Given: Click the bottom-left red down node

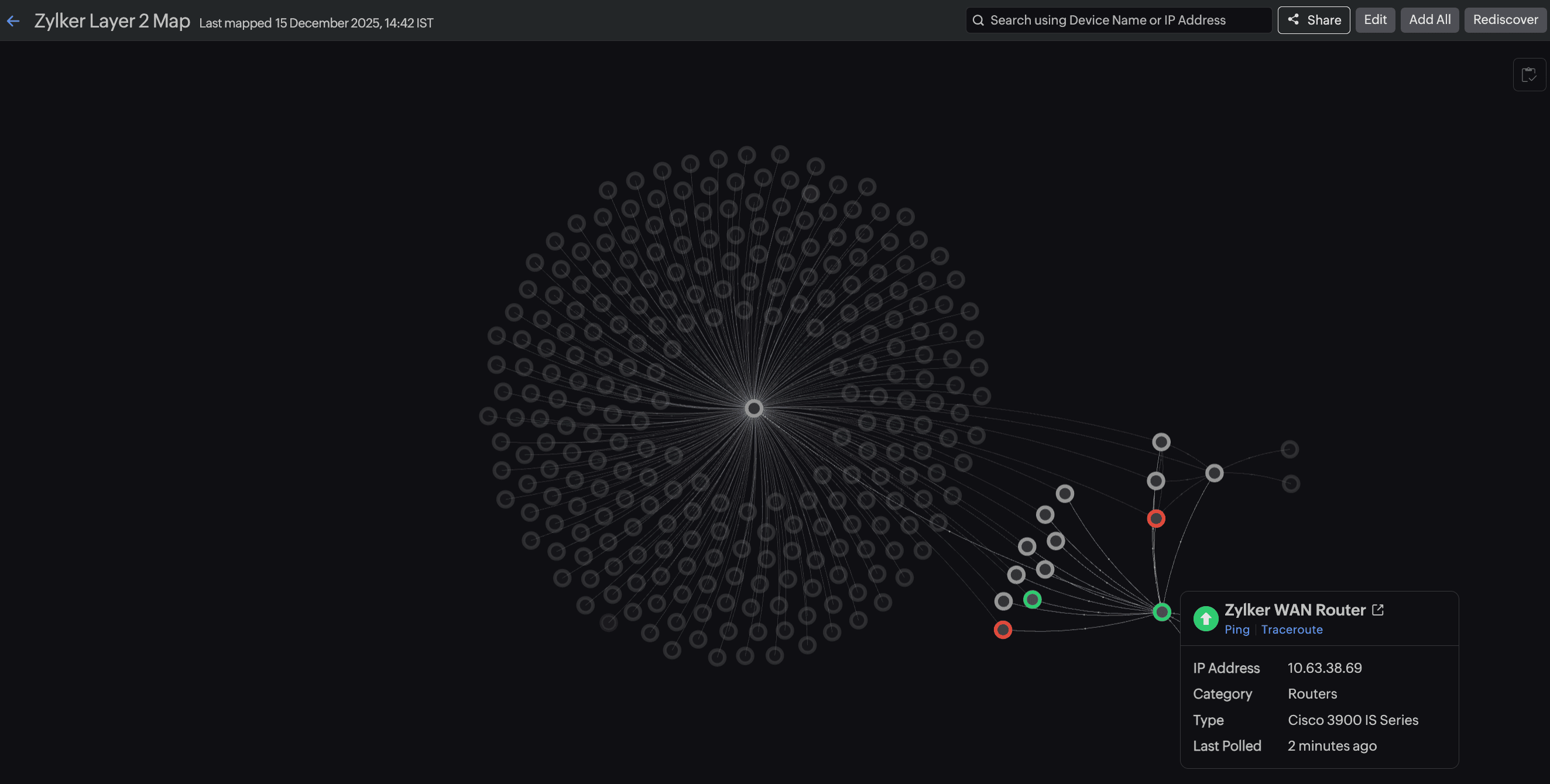Looking at the screenshot, I should [x=1003, y=630].
